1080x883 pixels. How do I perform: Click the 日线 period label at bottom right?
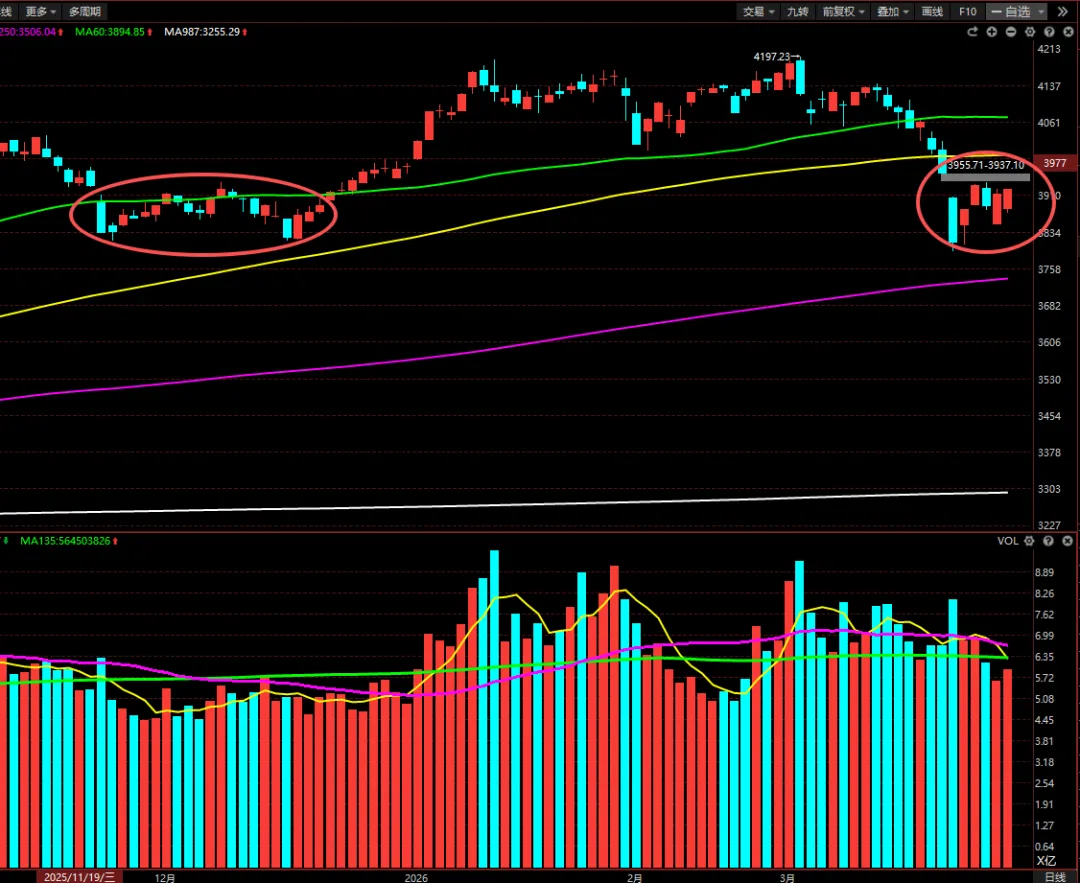click(x=1055, y=877)
